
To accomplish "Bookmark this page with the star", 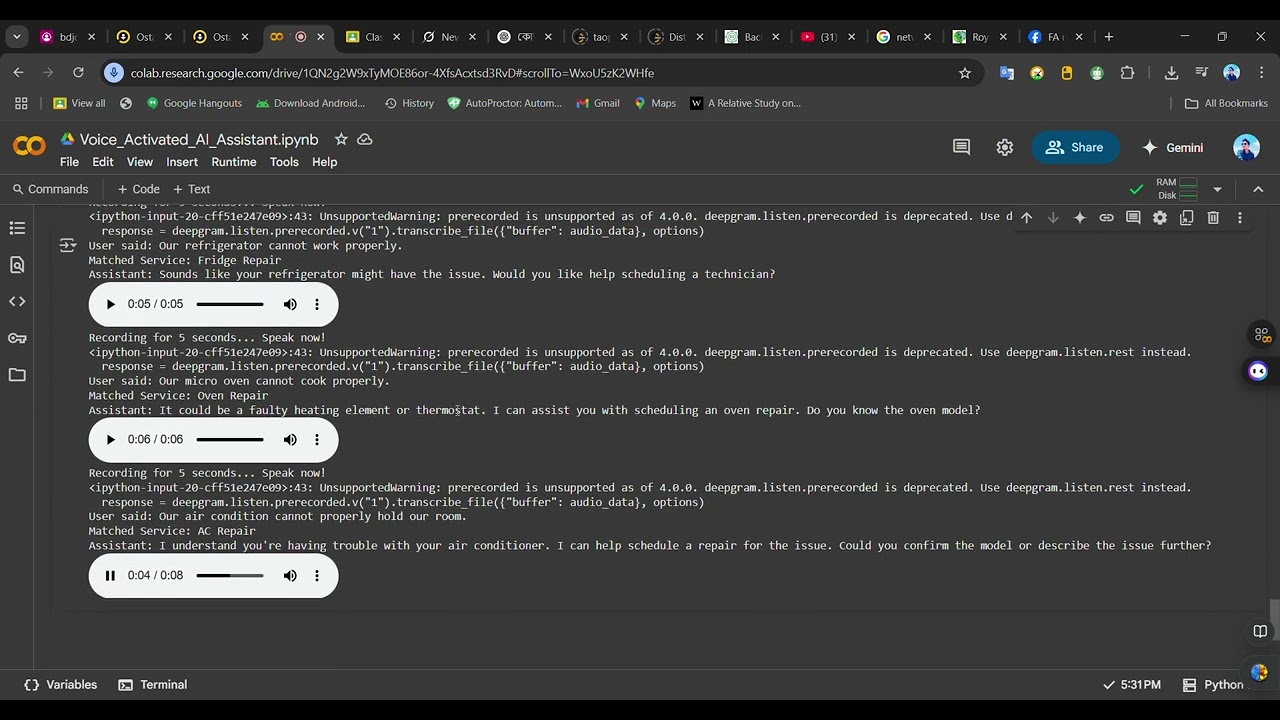I will tap(965, 73).
